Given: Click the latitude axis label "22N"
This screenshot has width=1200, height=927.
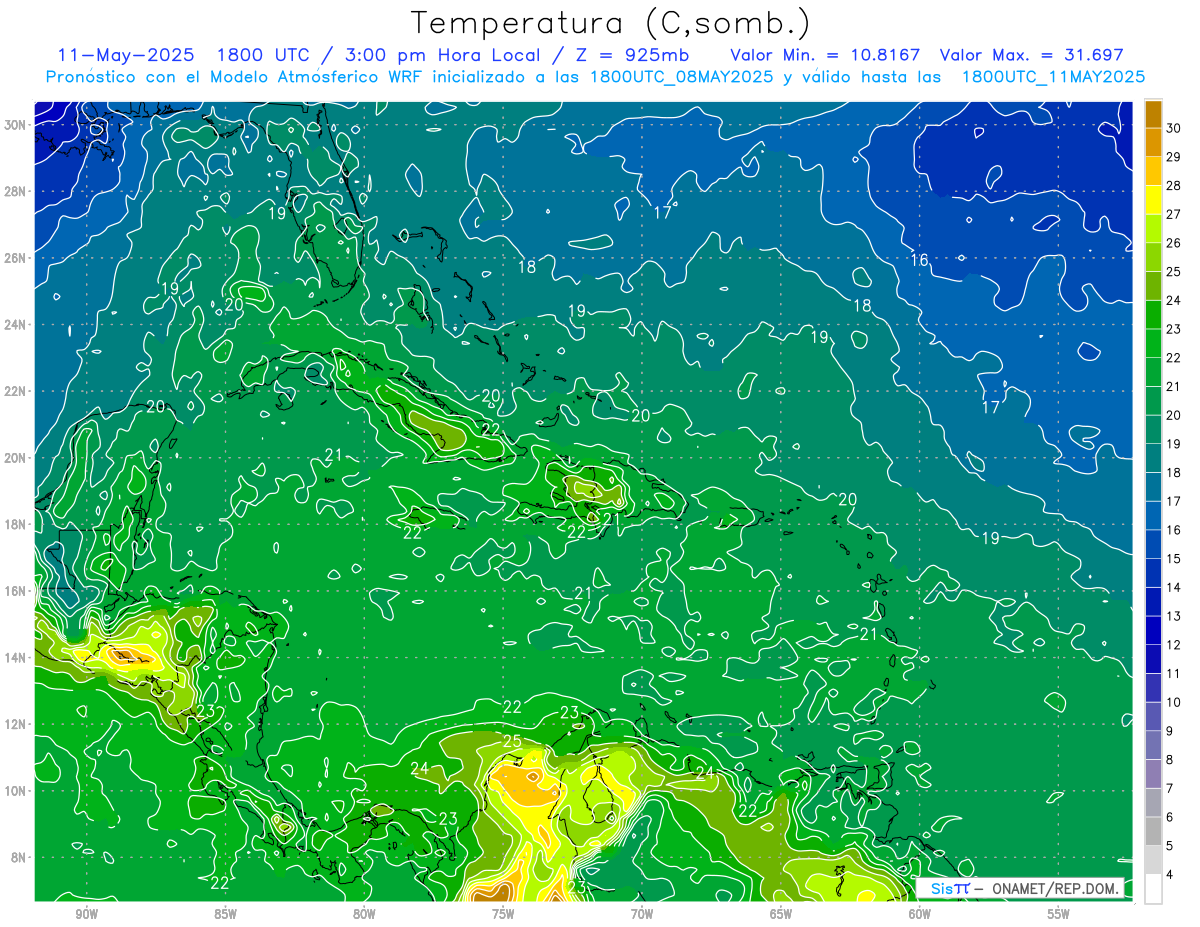Looking at the screenshot, I should pos(15,391).
